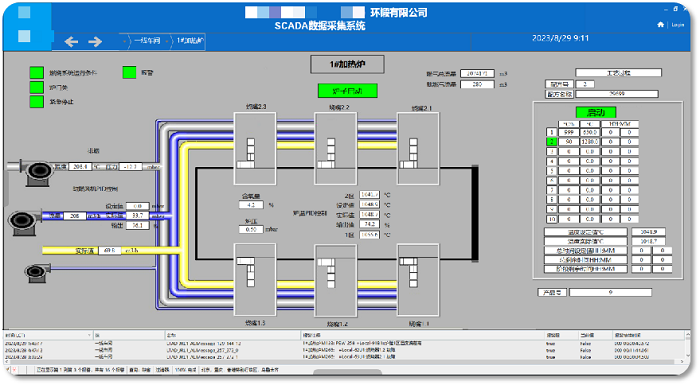Select the 1#加热炉 breadcrumb item
This screenshot has width=700, height=385.
click(x=191, y=41)
